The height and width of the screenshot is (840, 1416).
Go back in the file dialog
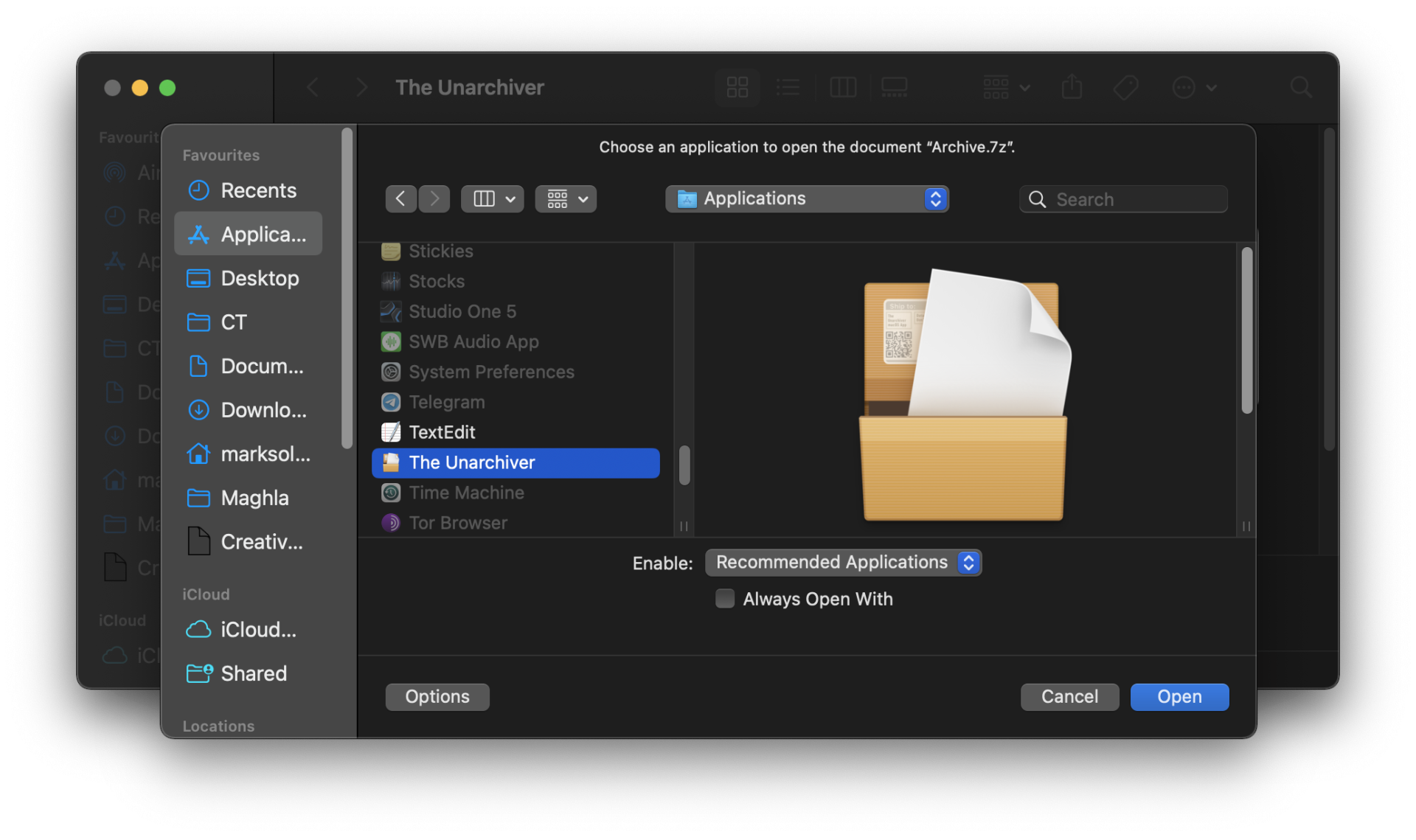point(400,199)
